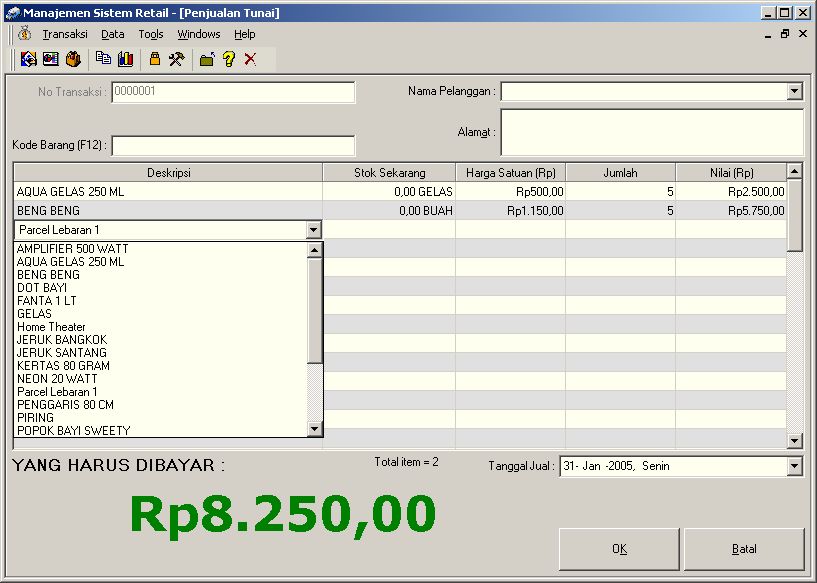Click the red X toolbar icon

(x=250, y=59)
